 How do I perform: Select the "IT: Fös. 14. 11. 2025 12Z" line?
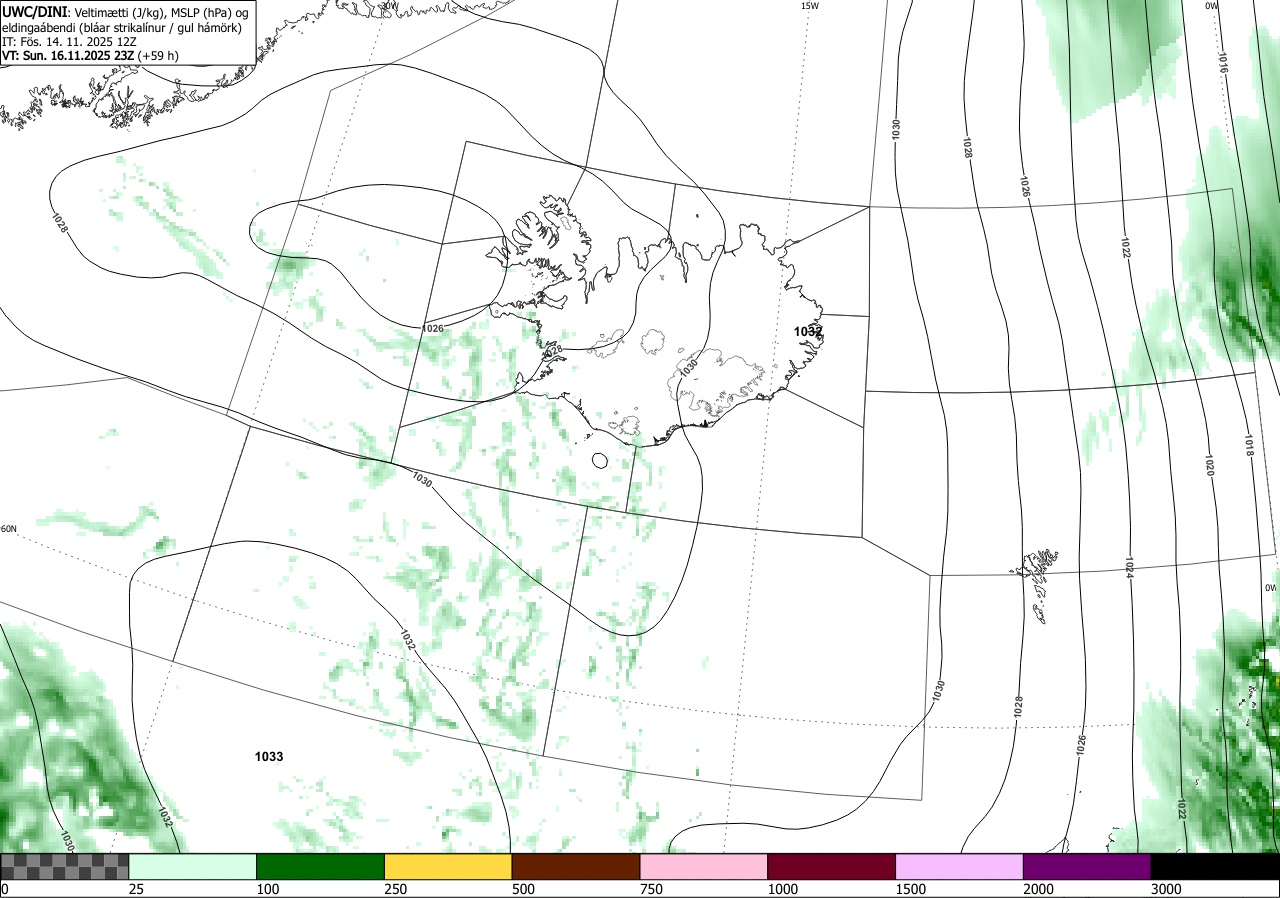(70, 42)
